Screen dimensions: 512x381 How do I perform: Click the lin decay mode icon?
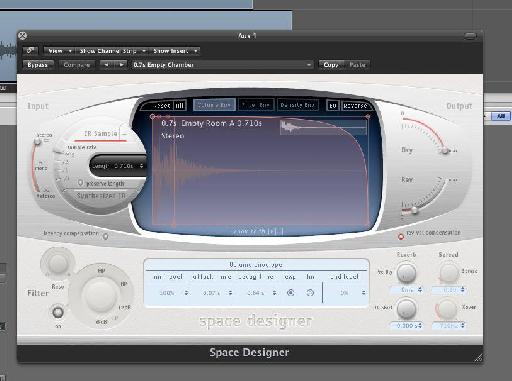coord(310,293)
